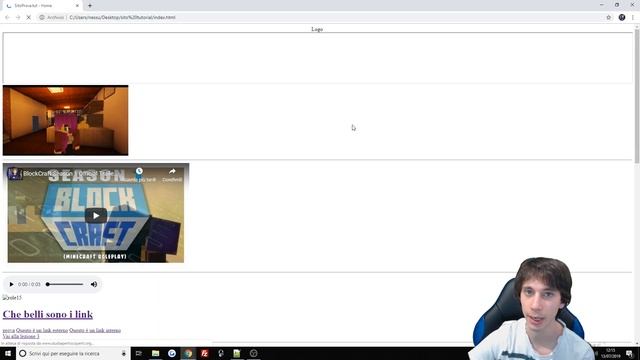Play the audio player
This screenshot has height=360, width=640.
11,284
